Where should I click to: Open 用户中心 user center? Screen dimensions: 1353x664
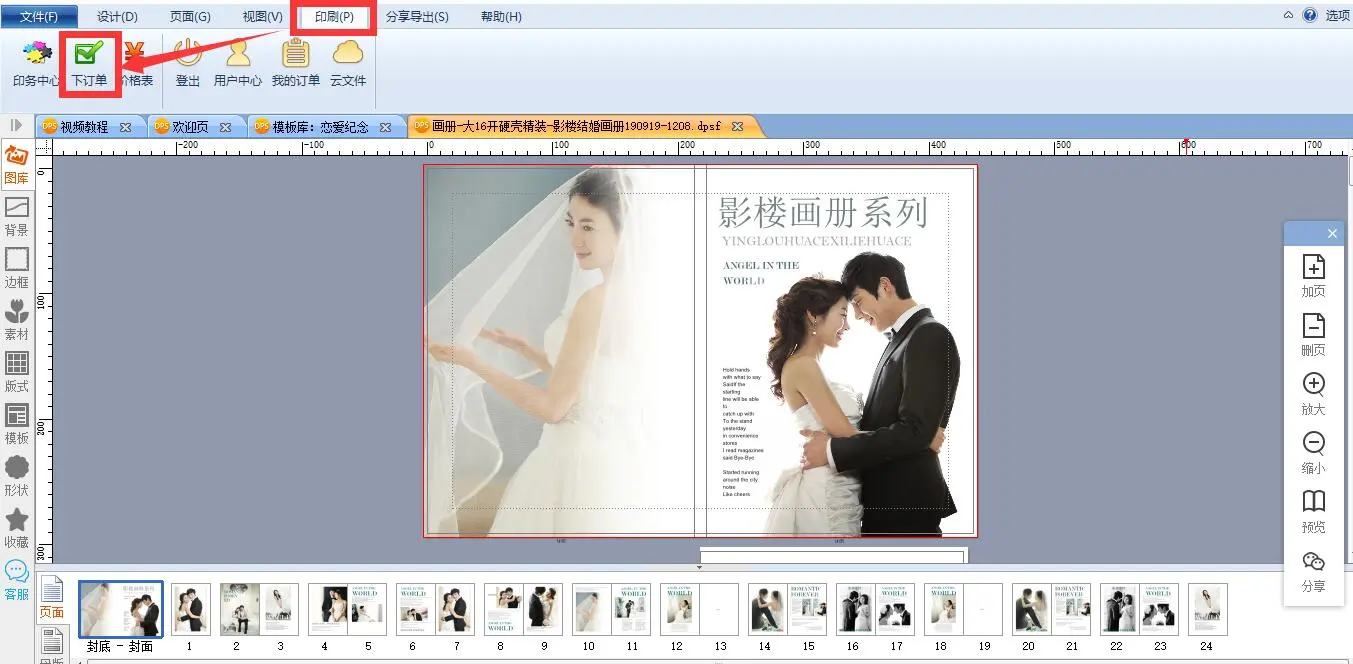coord(238,62)
